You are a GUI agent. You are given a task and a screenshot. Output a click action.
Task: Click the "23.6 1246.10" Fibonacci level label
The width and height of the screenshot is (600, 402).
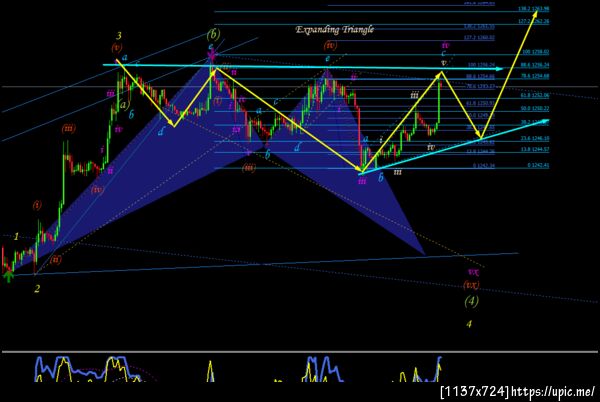point(535,138)
